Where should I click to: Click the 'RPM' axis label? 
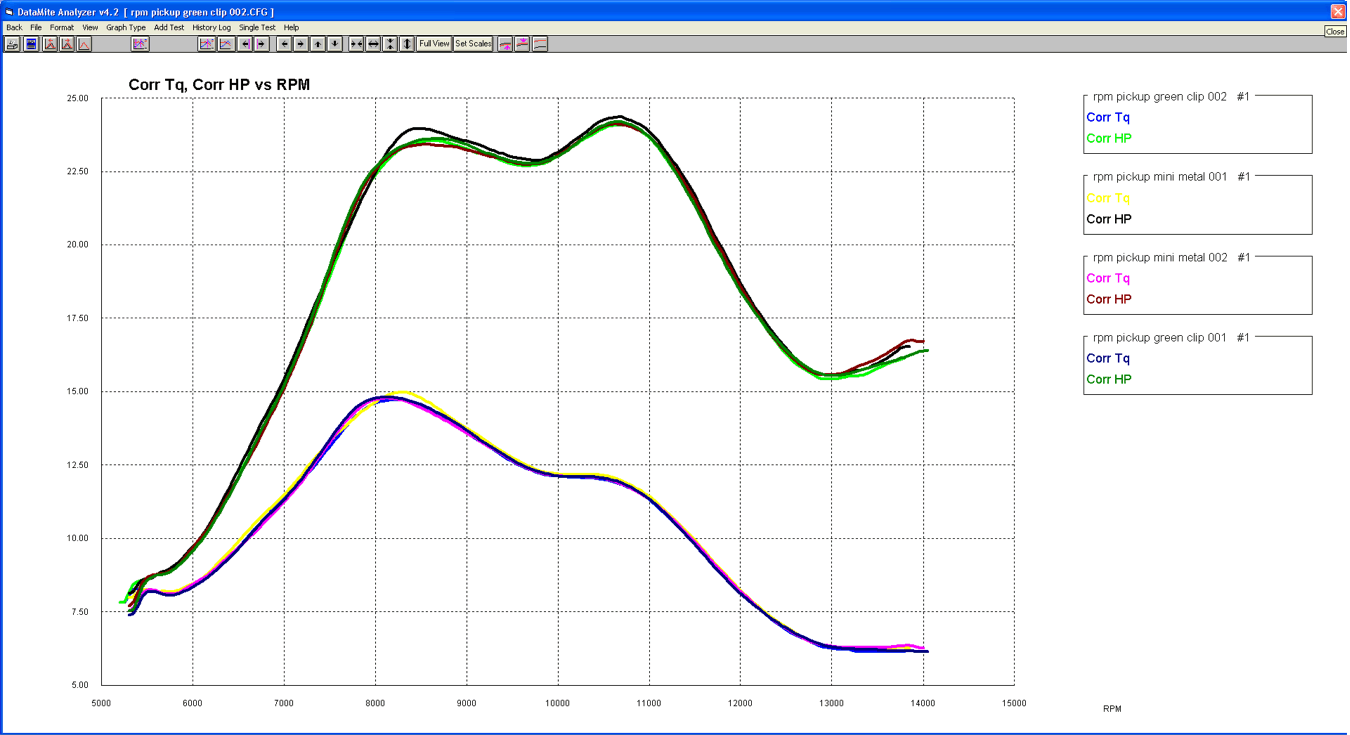click(x=1112, y=709)
